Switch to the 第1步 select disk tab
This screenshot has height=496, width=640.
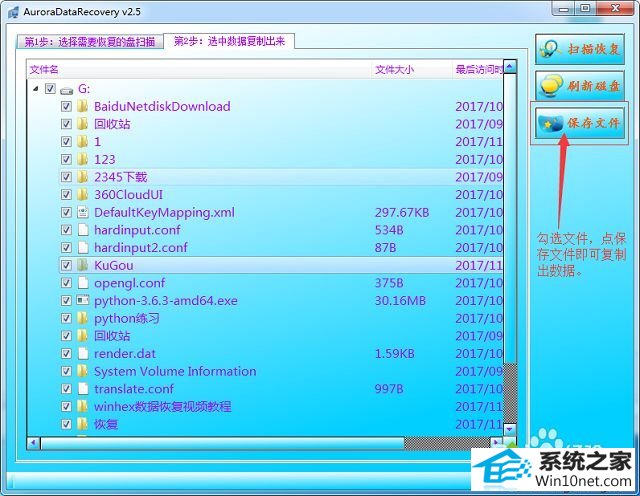pyautogui.click(x=90, y=42)
